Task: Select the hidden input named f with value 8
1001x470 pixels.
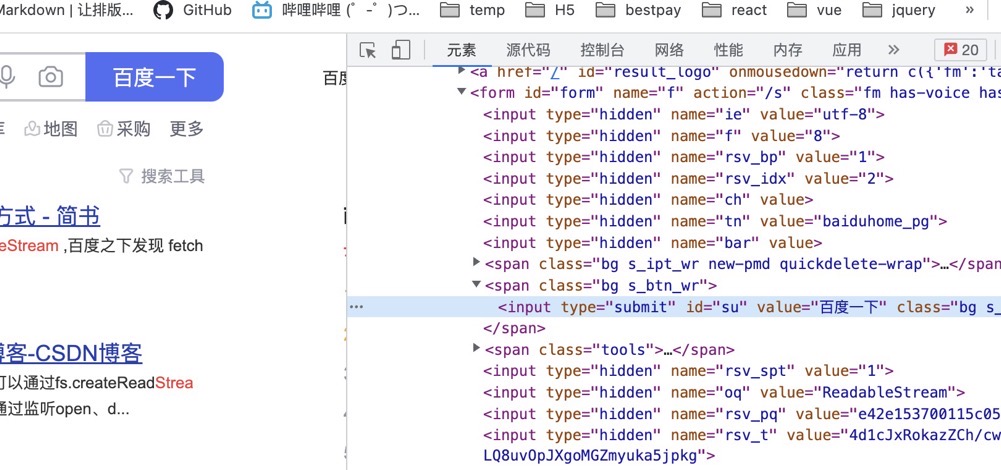Action: point(661,136)
